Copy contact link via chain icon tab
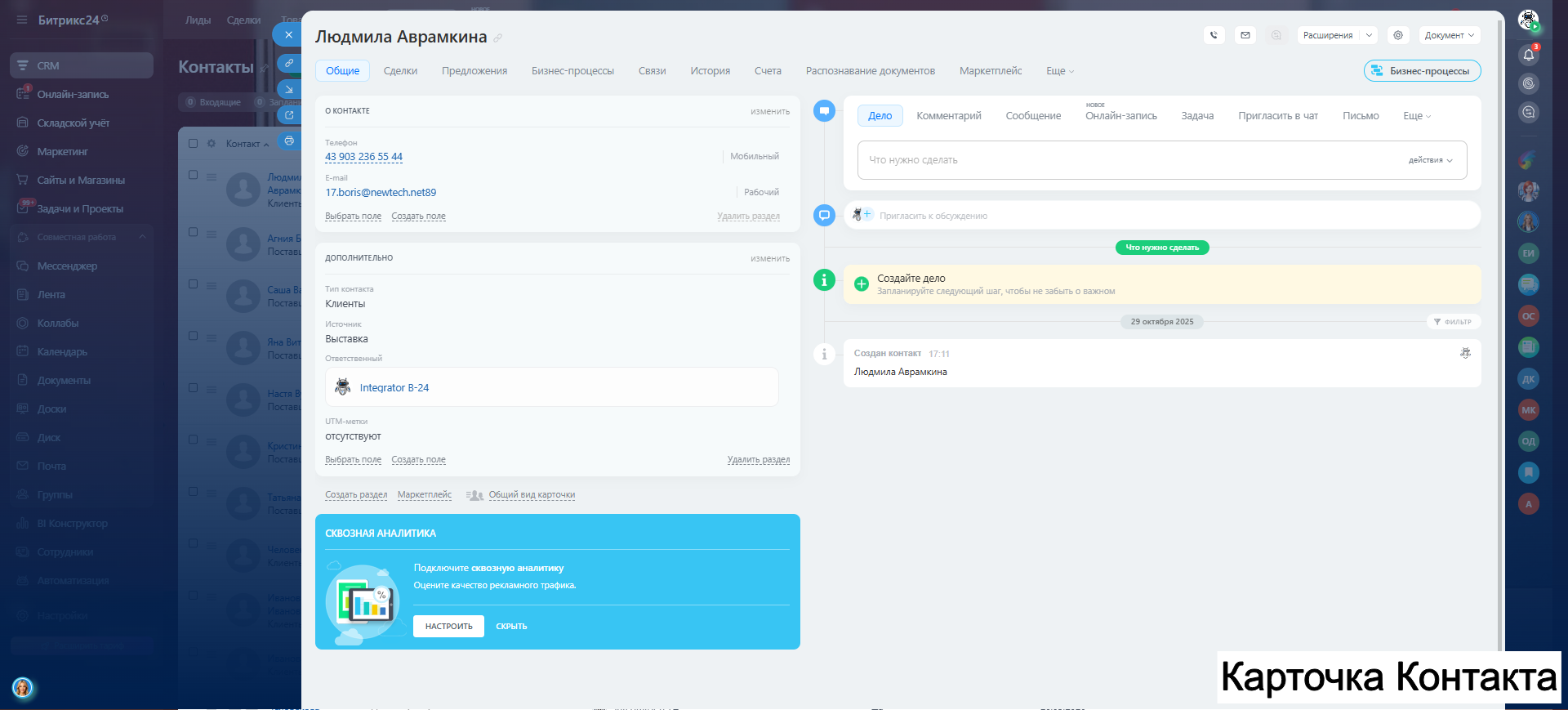1568x710 pixels. 289,63
